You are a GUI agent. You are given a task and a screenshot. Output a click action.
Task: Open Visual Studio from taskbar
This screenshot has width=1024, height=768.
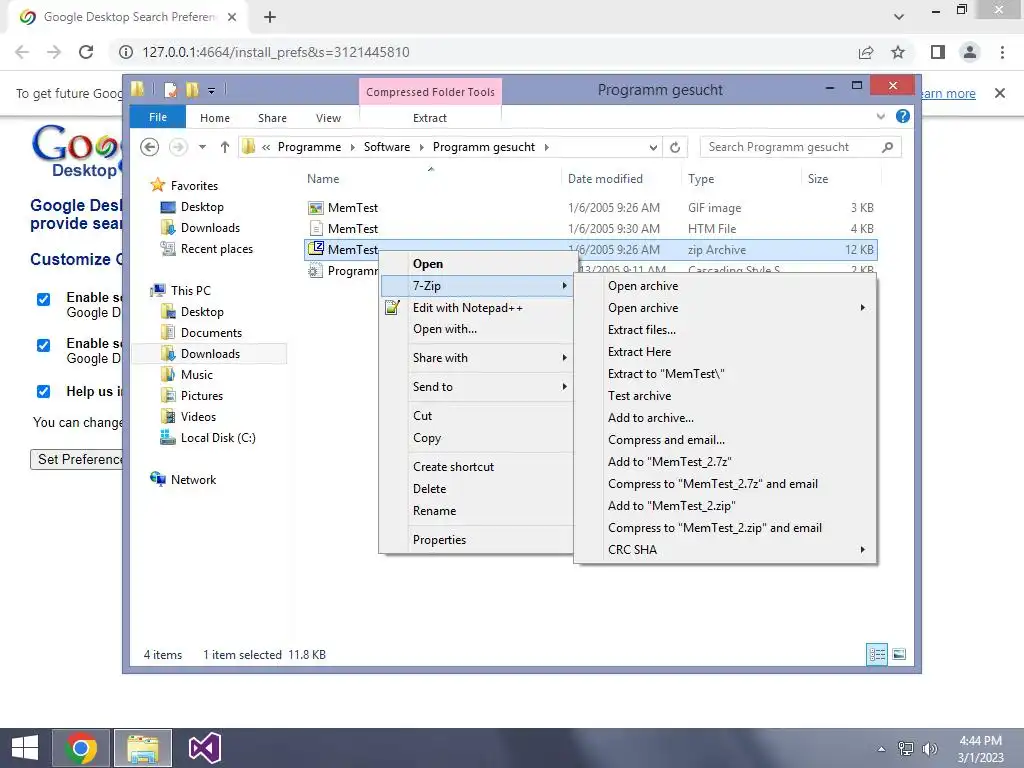pos(204,748)
